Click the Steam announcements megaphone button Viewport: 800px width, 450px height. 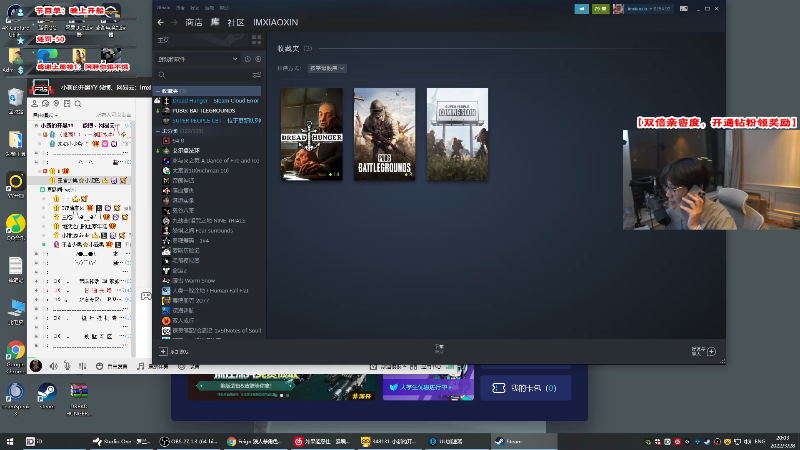click(582, 9)
